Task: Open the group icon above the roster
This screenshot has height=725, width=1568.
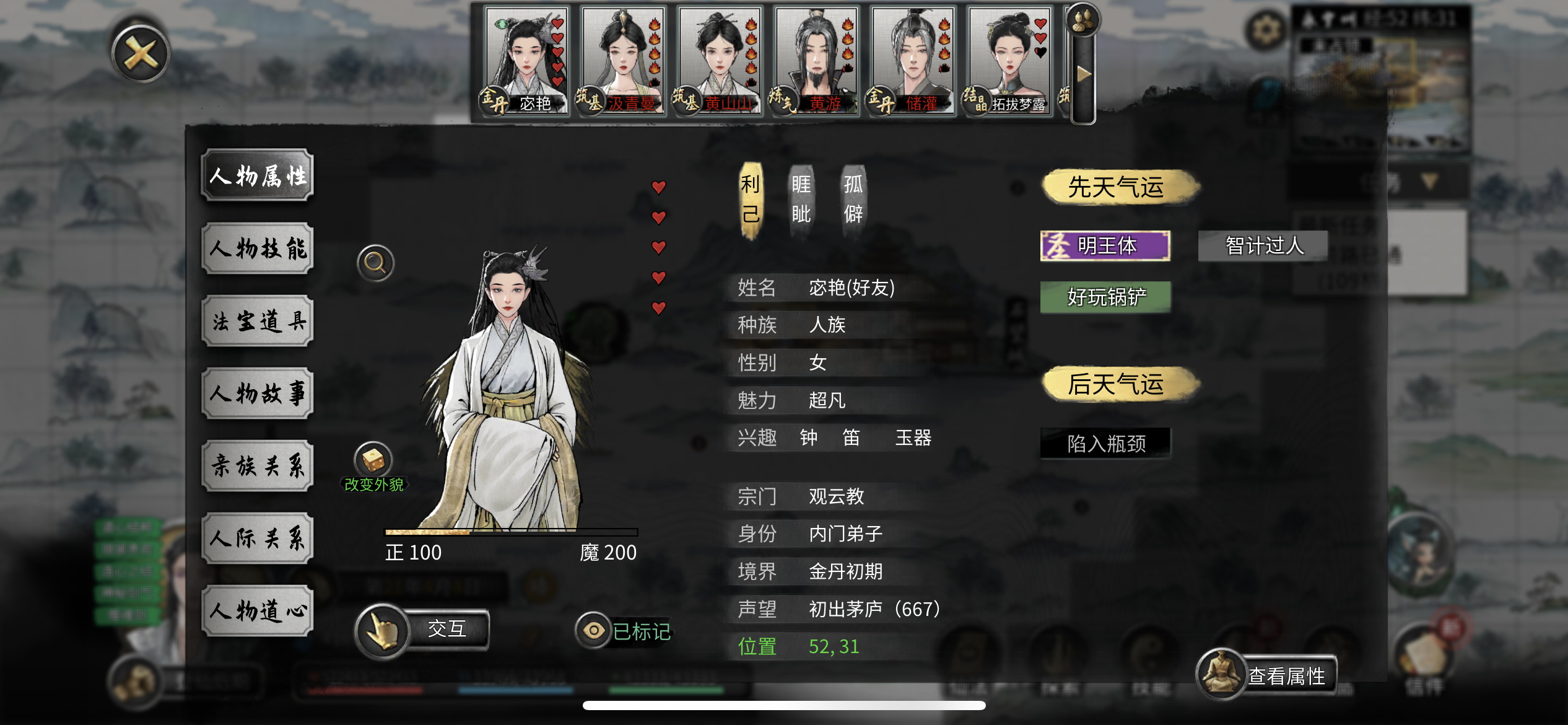Action: tap(1082, 19)
